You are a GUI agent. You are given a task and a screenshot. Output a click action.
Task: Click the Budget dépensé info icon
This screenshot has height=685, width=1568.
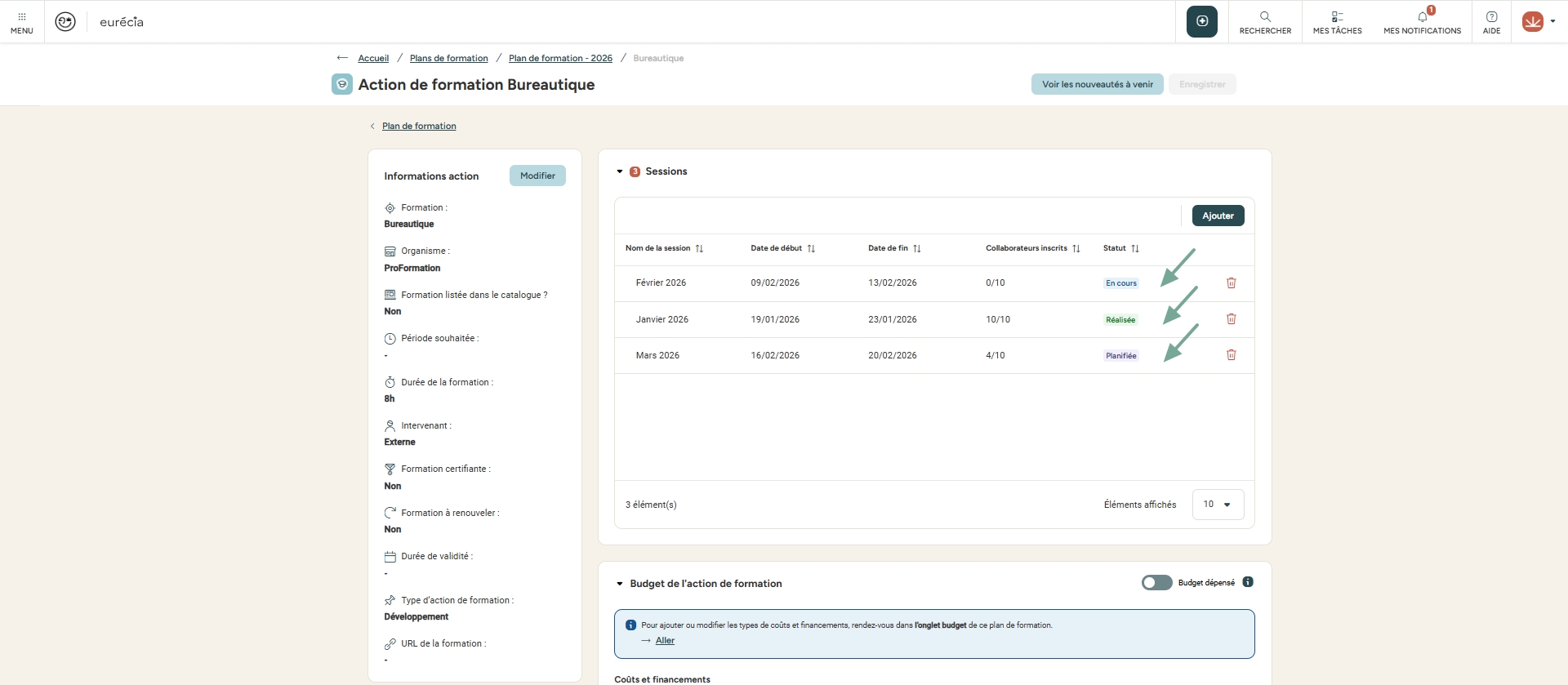pyautogui.click(x=1248, y=582)
